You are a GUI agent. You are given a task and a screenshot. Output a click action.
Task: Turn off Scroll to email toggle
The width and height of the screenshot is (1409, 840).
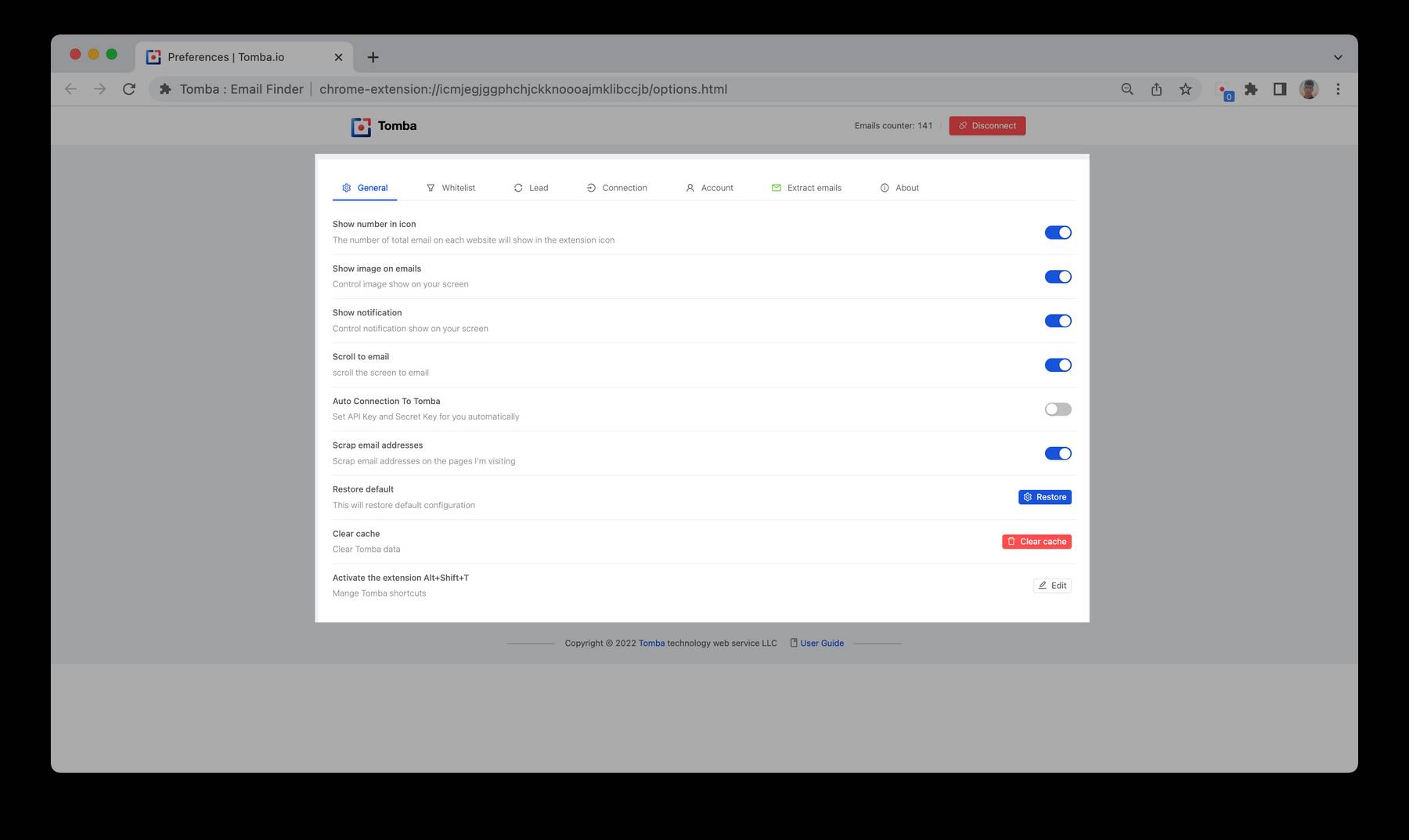click(x=1058, y=365)
